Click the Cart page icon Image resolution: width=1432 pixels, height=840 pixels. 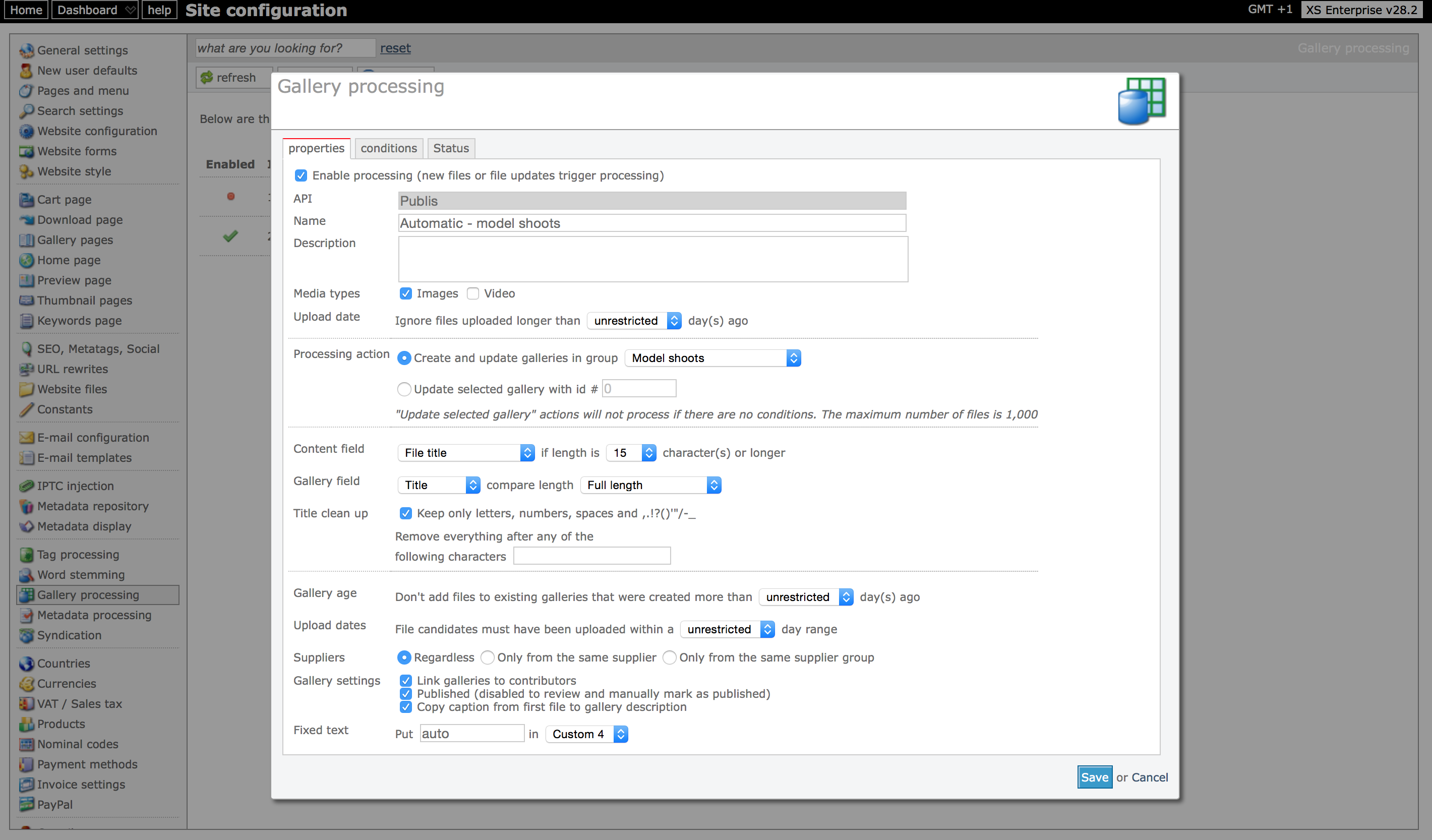point(26,200)
